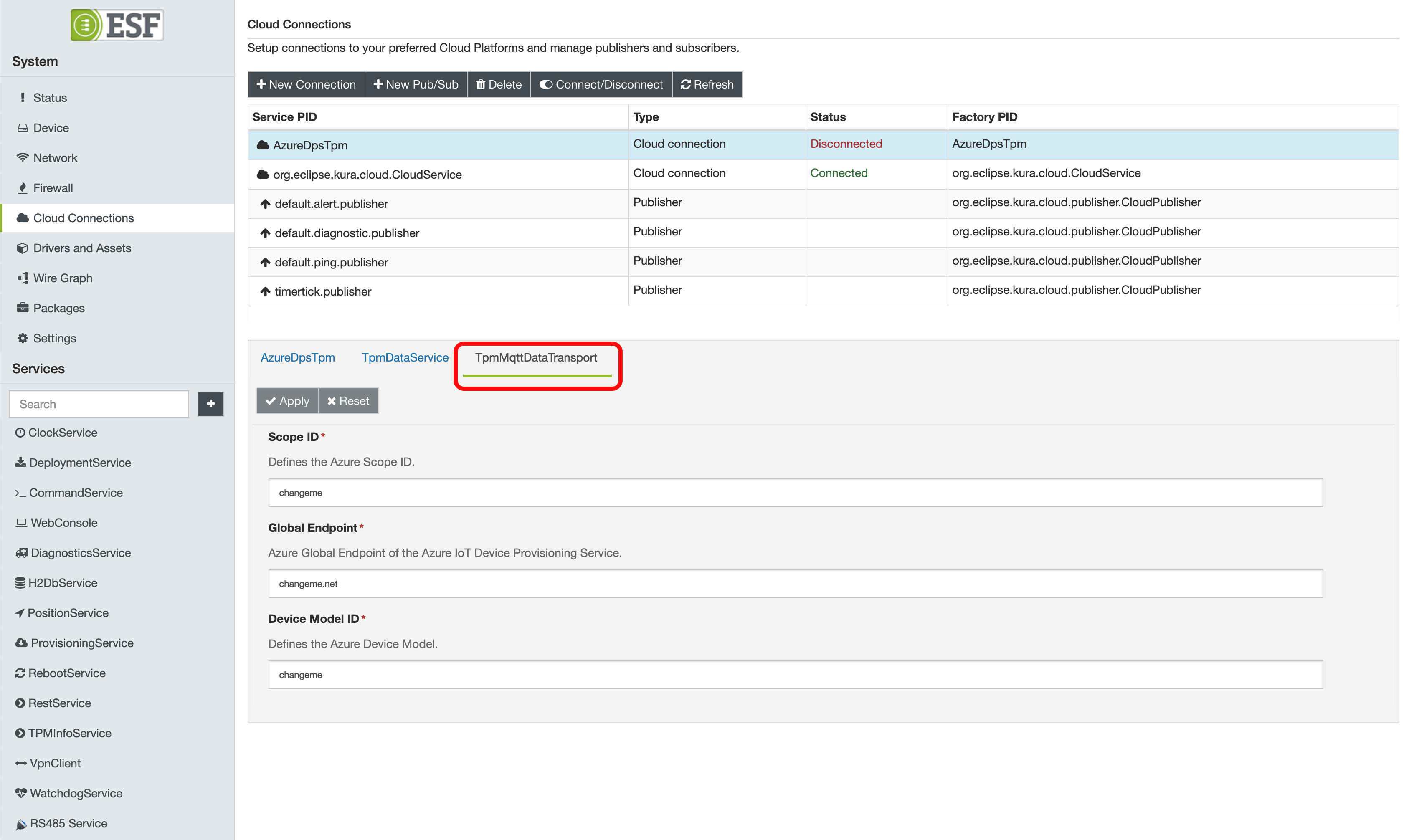
Task: Click up-arrow icon of timertick.publisher
Action: (x=265, y=291)
